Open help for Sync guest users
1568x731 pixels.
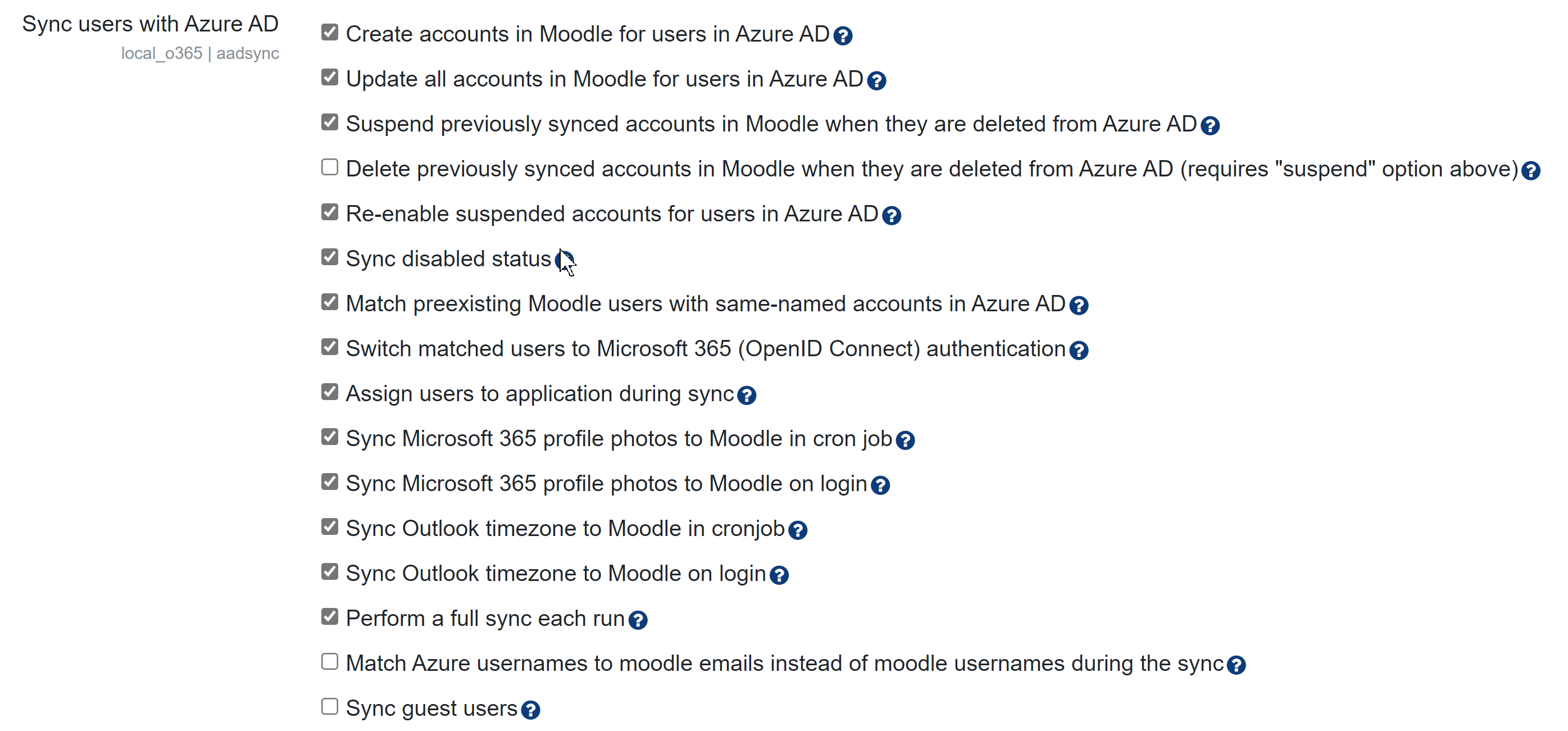click(530, 709)
